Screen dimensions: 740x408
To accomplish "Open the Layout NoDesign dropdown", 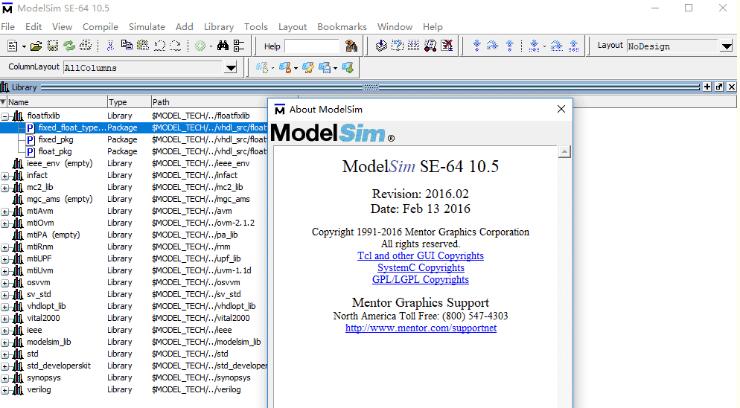I will (x=726, y=46).
